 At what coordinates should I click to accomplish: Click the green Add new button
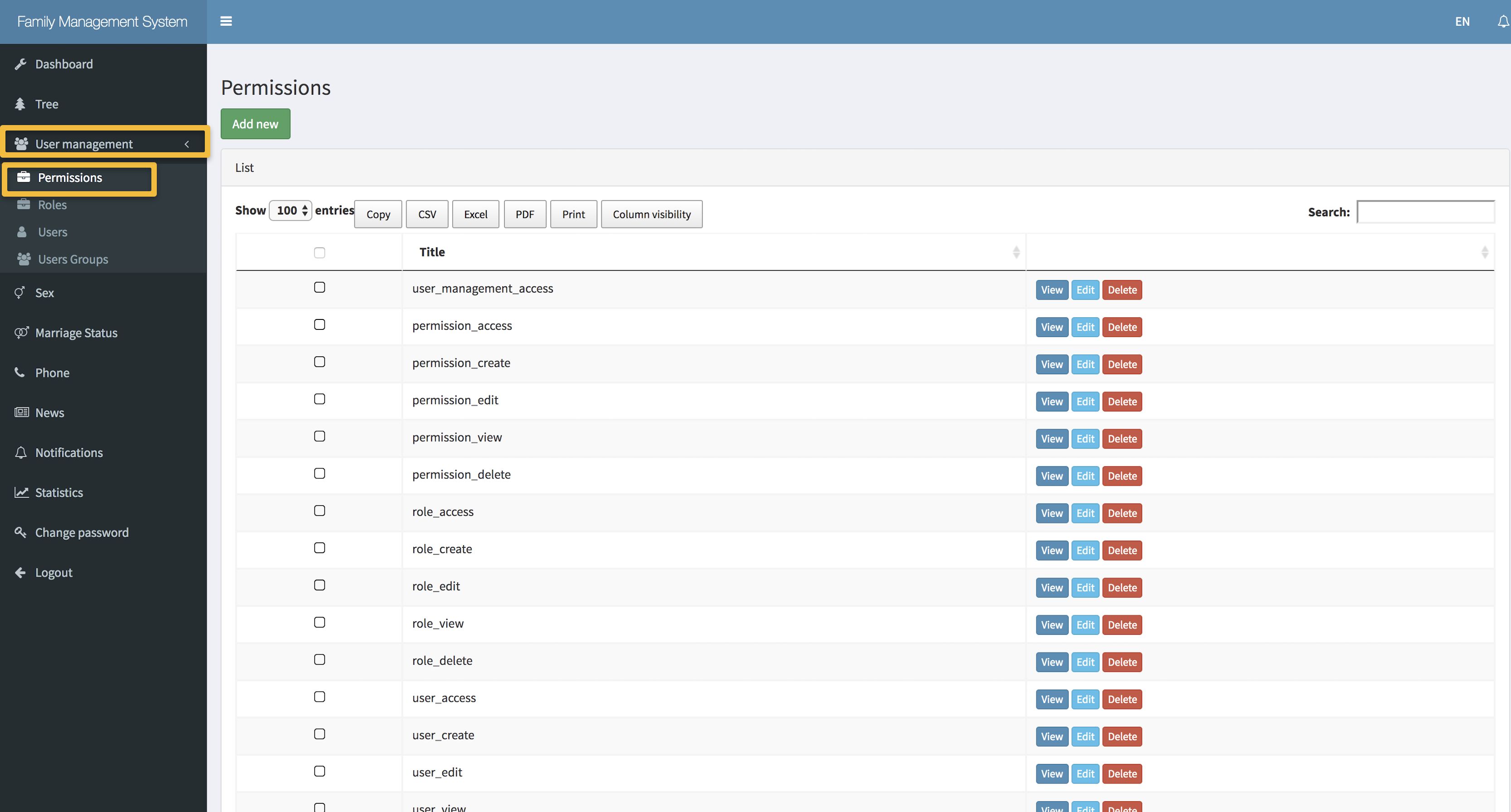click(255, 124)
